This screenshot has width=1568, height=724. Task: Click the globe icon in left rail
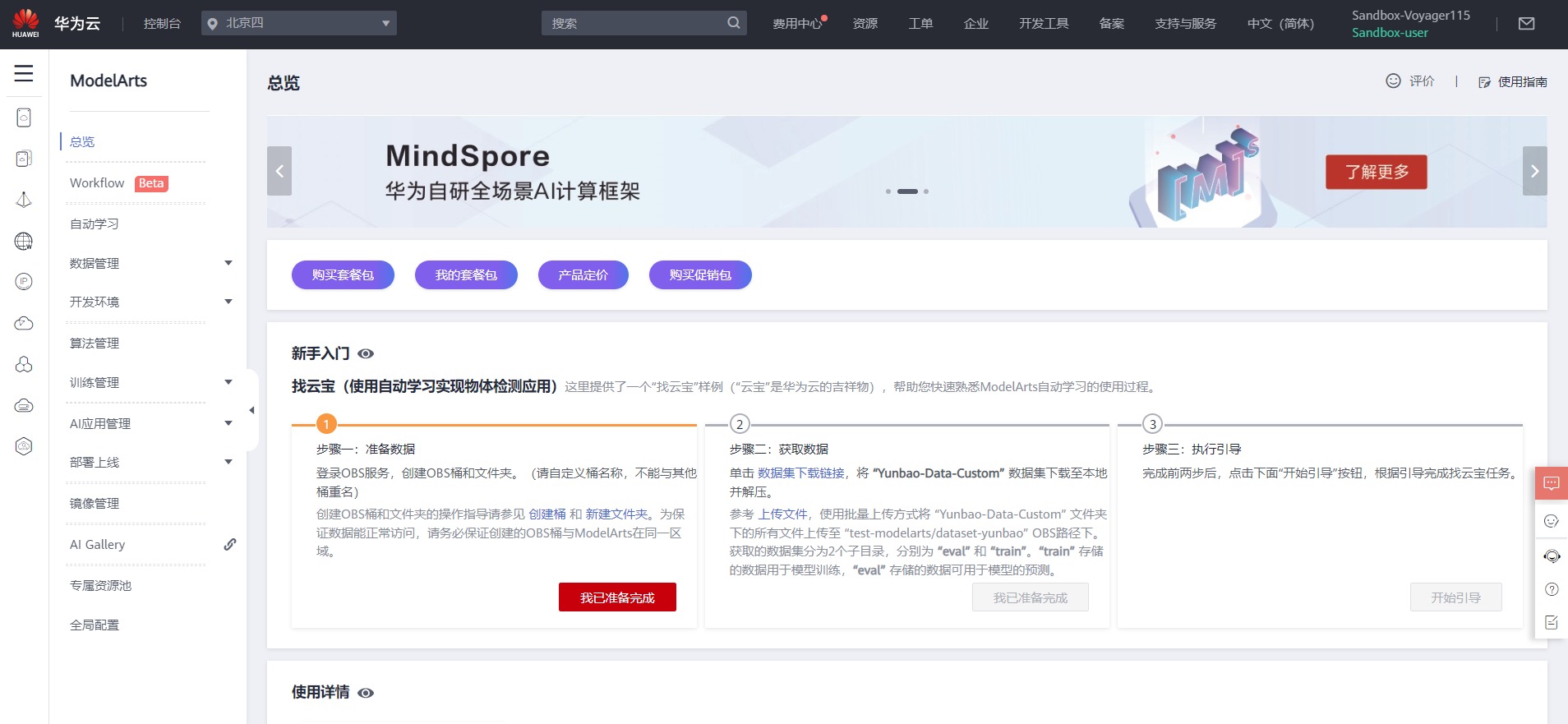[24, 241]
